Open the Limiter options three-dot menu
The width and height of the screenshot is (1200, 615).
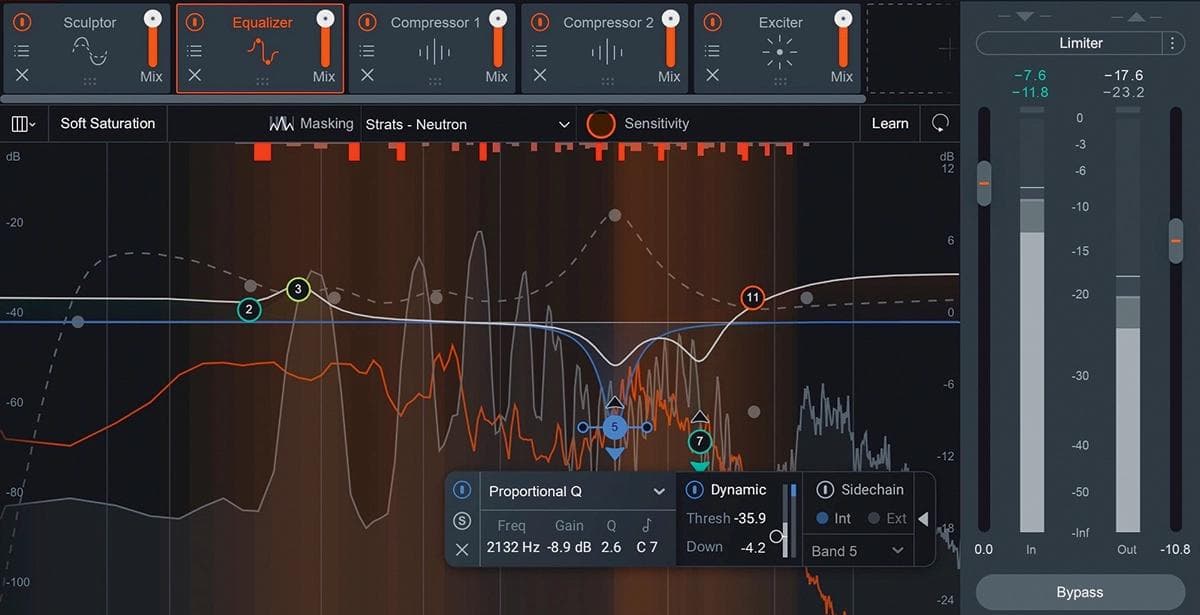tap(1171, 43)
